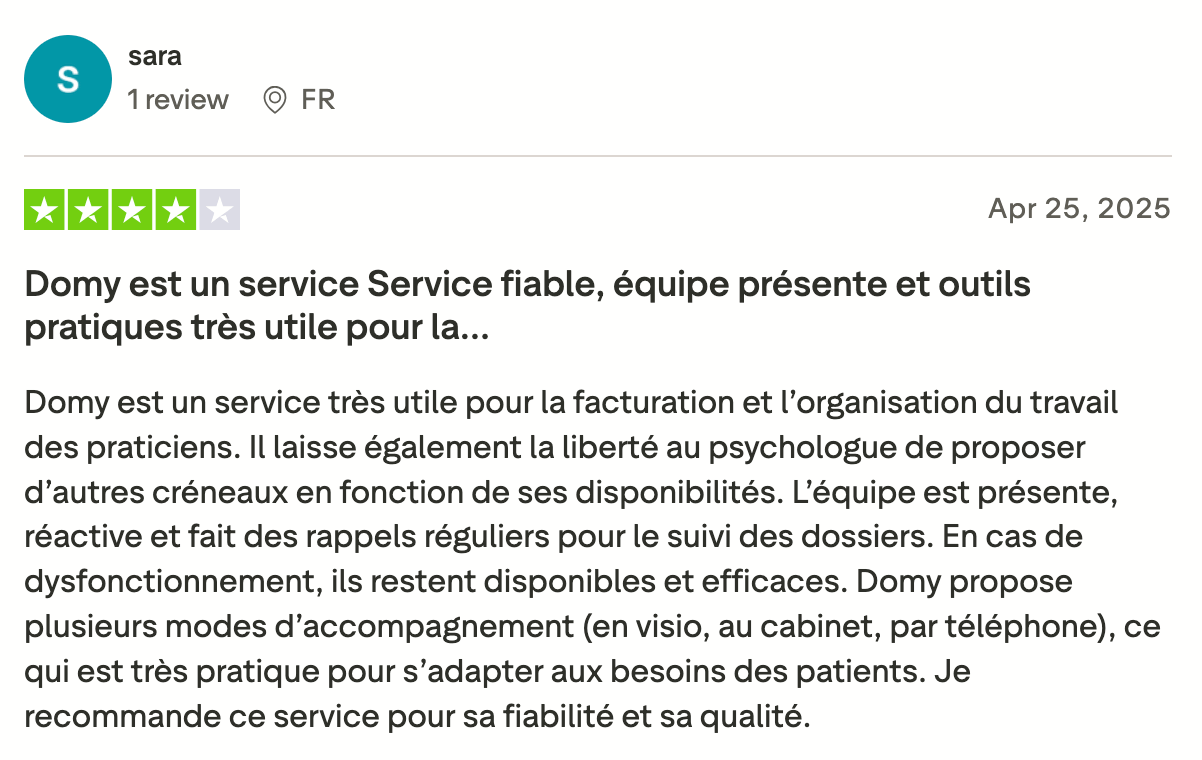Click the "FR" country label
The height and width of the screenshot is (760, 1202).
click(x=318, y=100)
